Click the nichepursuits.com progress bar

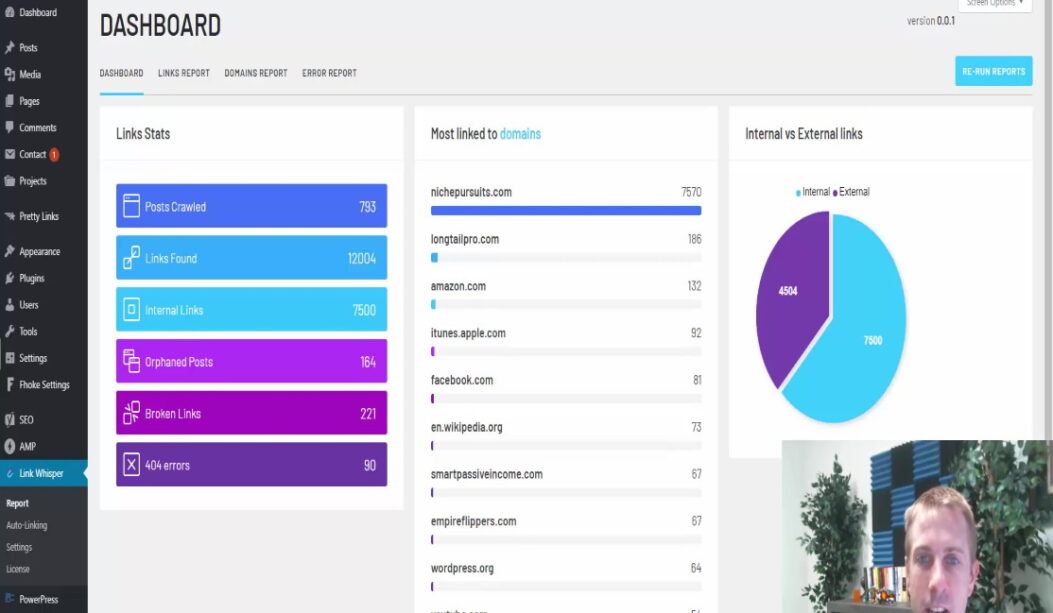click(566, 210)
